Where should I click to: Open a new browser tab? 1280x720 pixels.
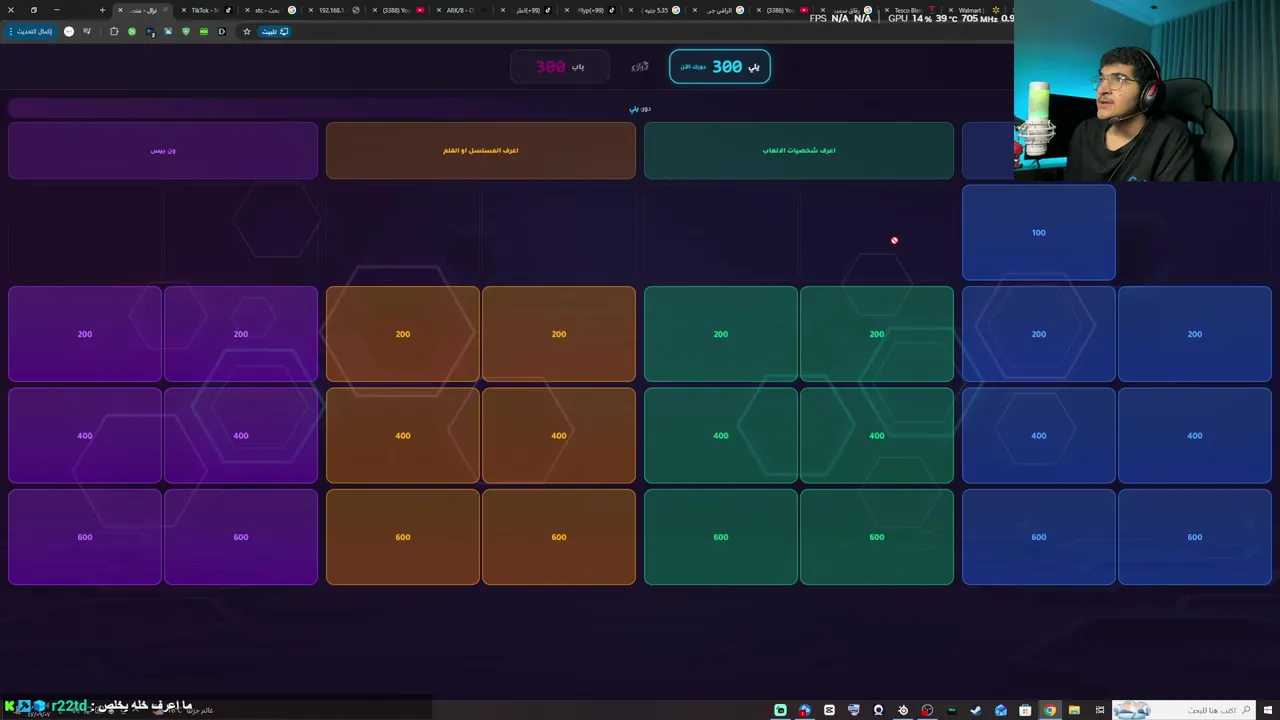pos(102,10)
